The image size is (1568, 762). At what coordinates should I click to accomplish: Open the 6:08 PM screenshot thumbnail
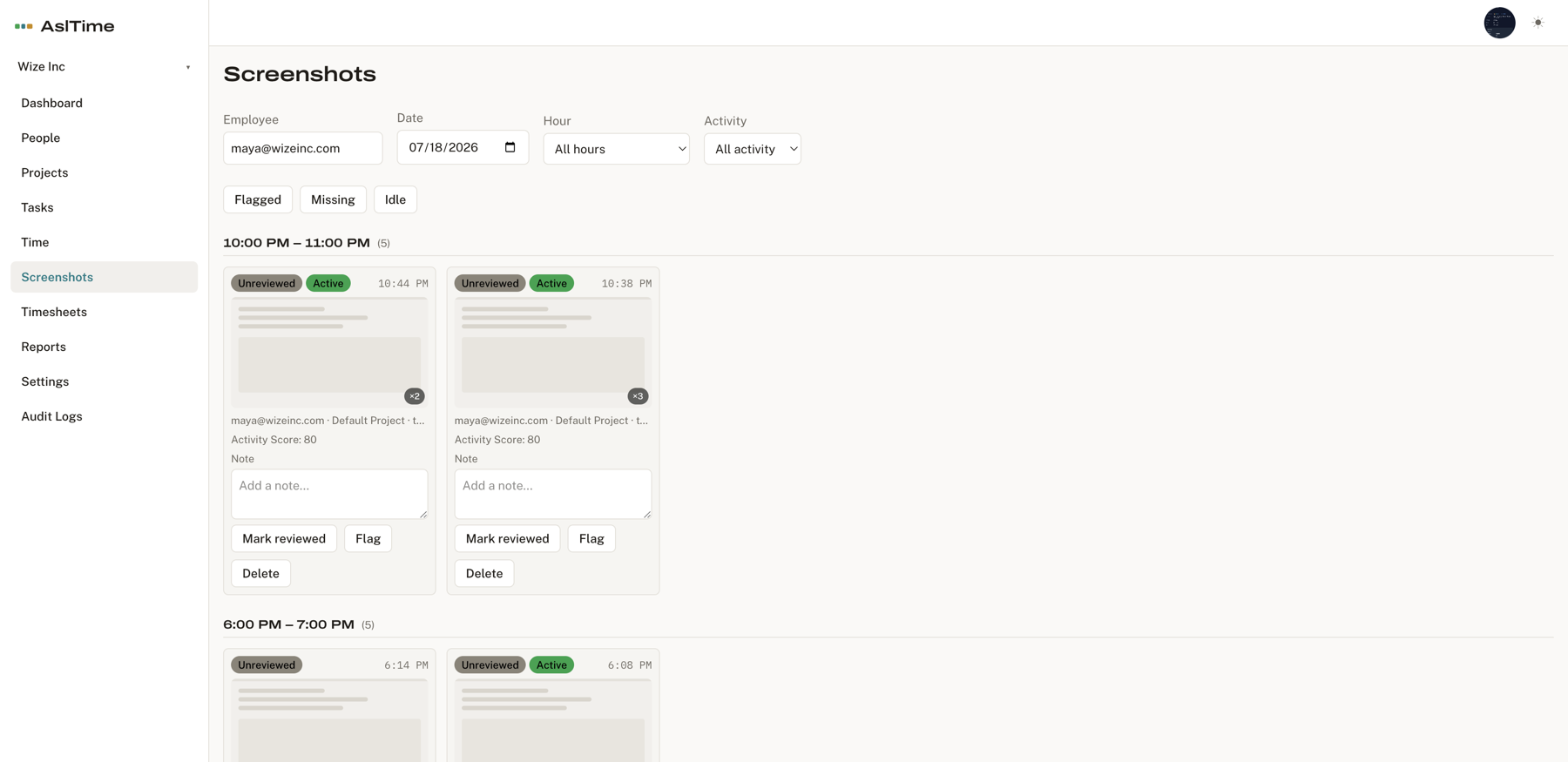pyautogui.click(x=553, y=720)
